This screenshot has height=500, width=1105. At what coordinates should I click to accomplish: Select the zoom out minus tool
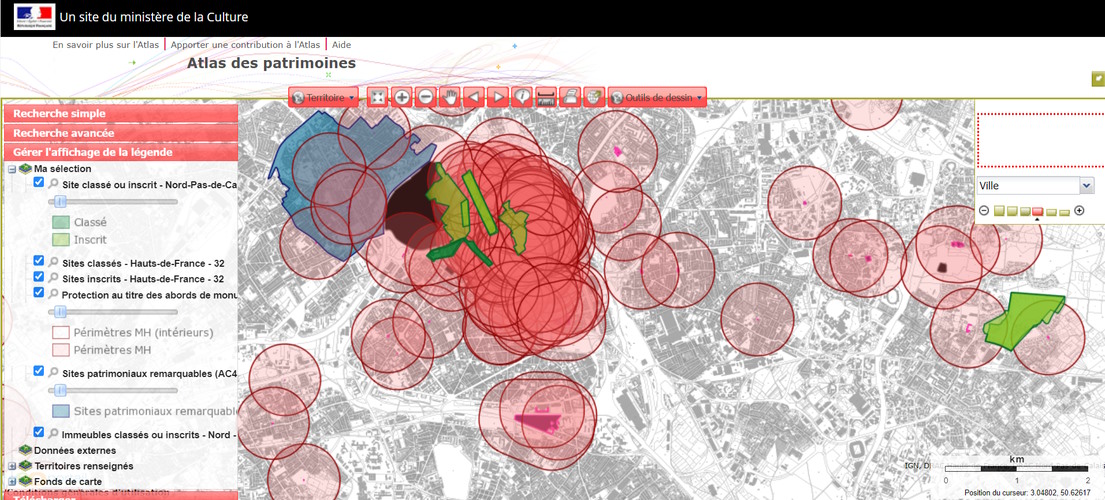point(426,97)
